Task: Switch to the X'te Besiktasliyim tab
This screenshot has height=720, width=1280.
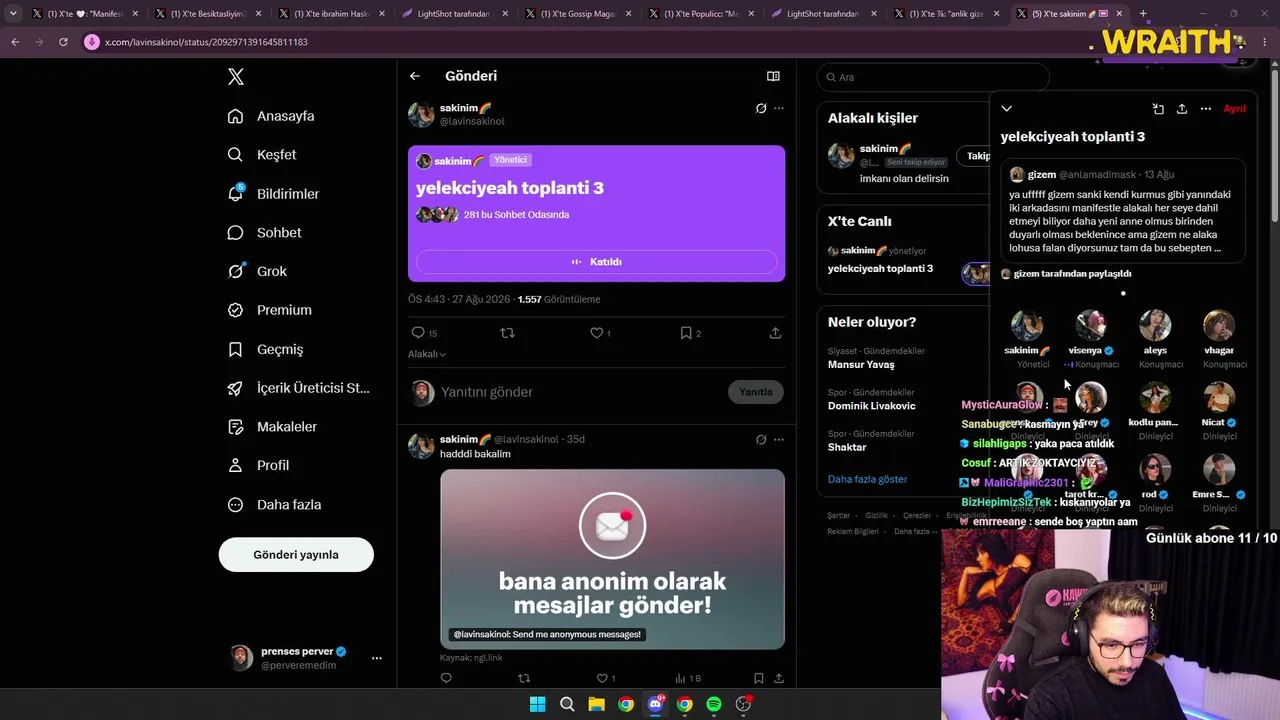Action: [207, 14]
